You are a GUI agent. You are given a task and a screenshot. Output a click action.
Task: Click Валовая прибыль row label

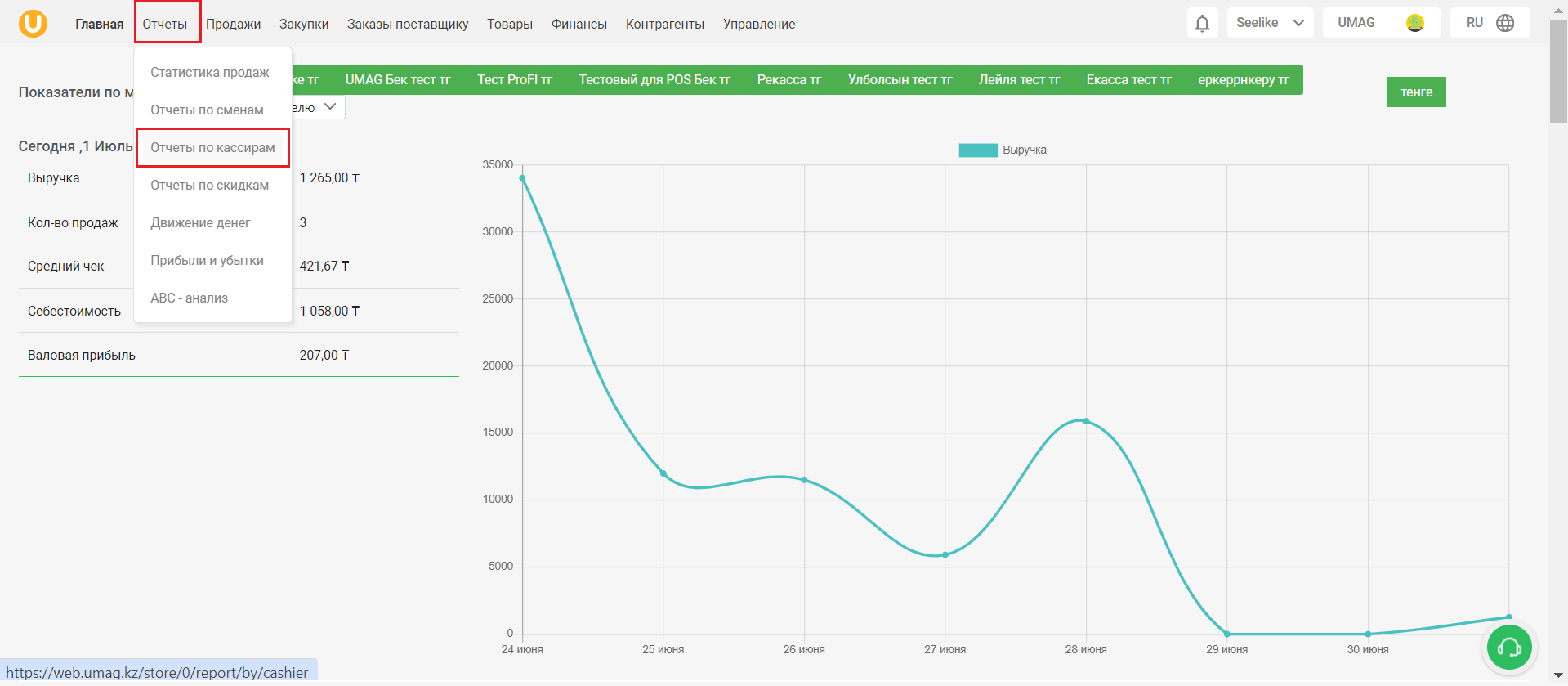[x=82, y=355]
